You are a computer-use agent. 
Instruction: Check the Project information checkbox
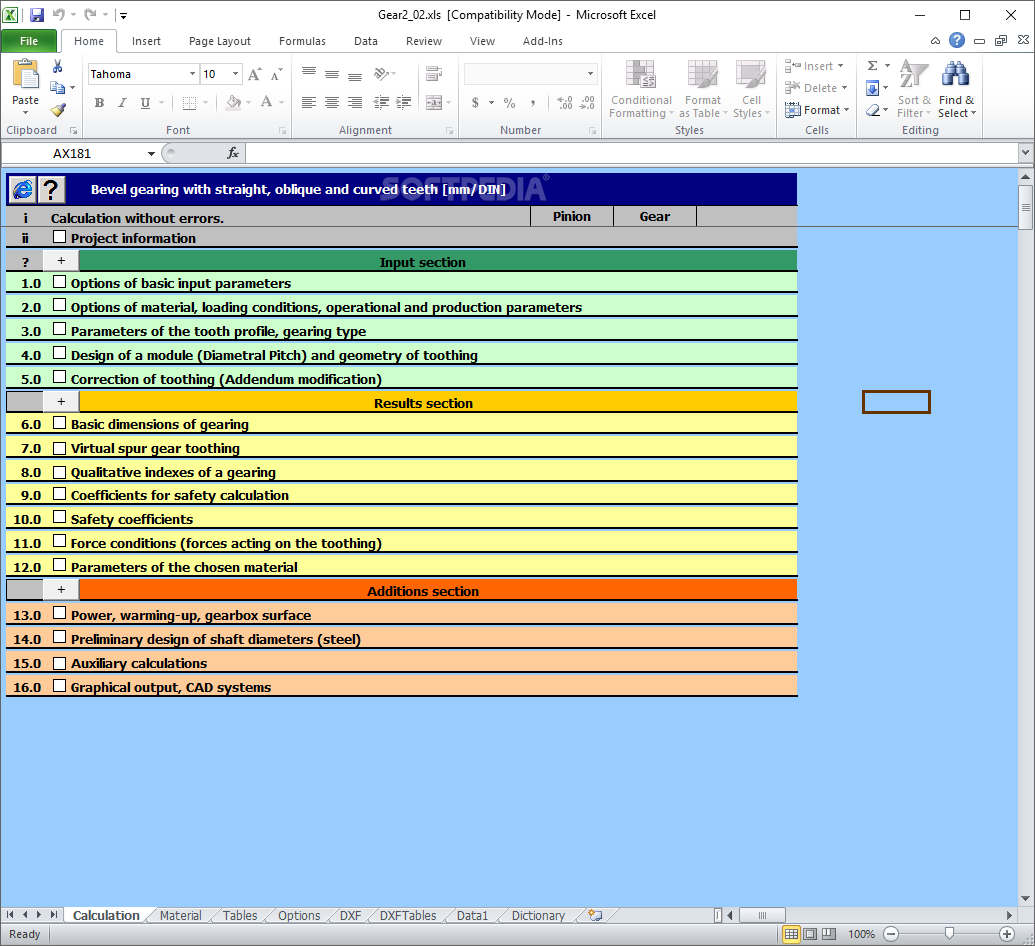[59, 236]
